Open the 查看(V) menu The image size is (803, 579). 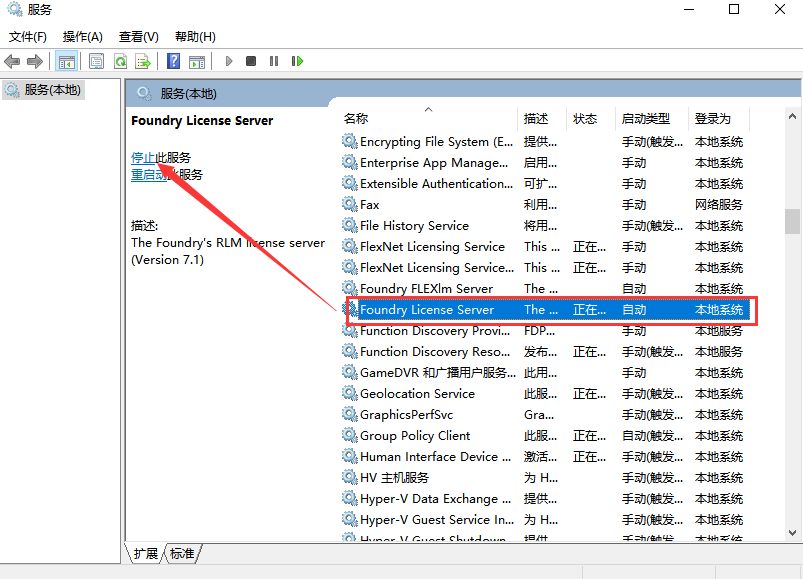pyautogui.click(x=138, y=37)
